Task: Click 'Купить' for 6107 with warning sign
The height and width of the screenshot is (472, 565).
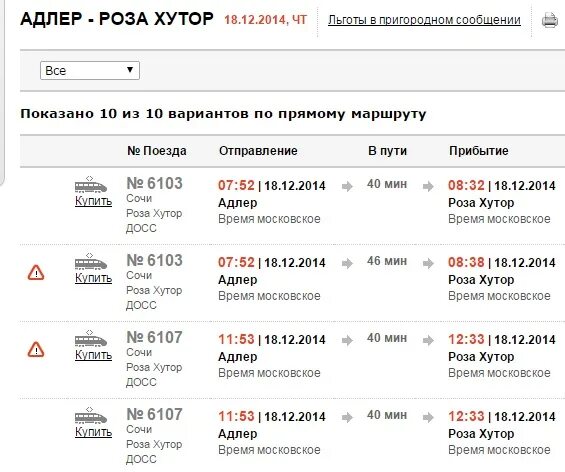Action: 93,355
